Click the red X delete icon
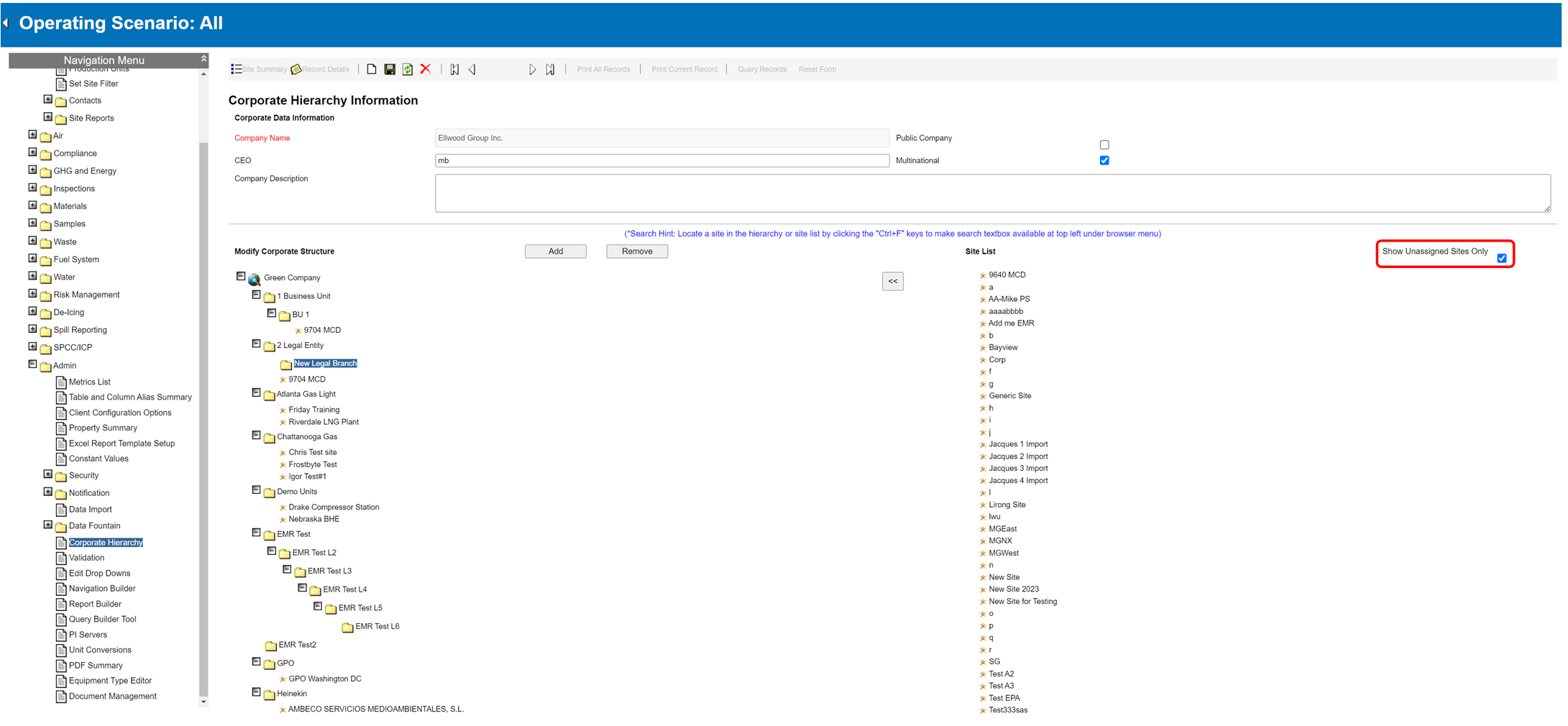Image resolution: width=1568 pixels, height=726 pixels. coord(426,69)
